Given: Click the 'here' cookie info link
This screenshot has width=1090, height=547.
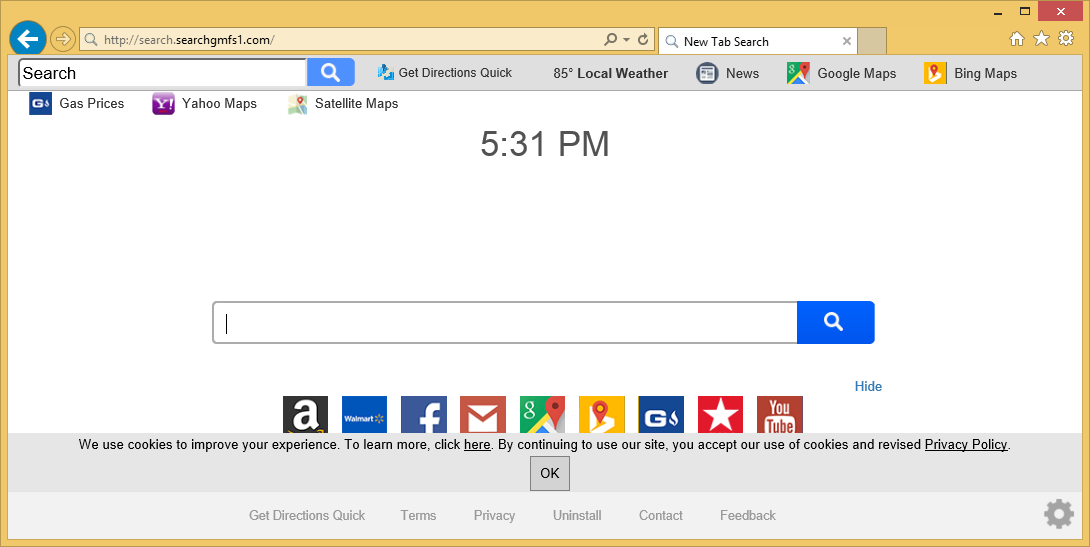Looking at the screenshot, I should (x=477, y=445).
